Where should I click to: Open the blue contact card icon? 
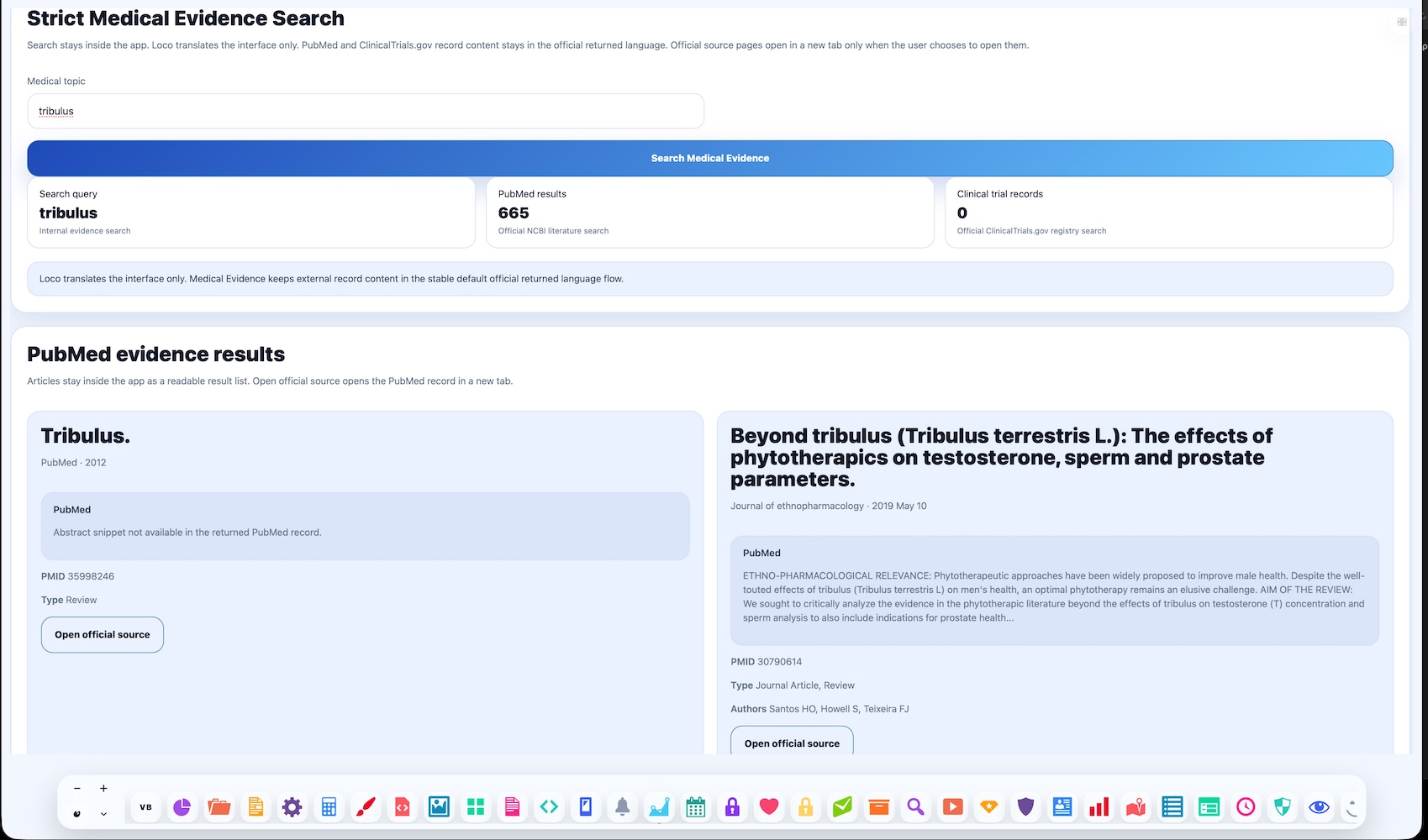(x=1062, y=807)
